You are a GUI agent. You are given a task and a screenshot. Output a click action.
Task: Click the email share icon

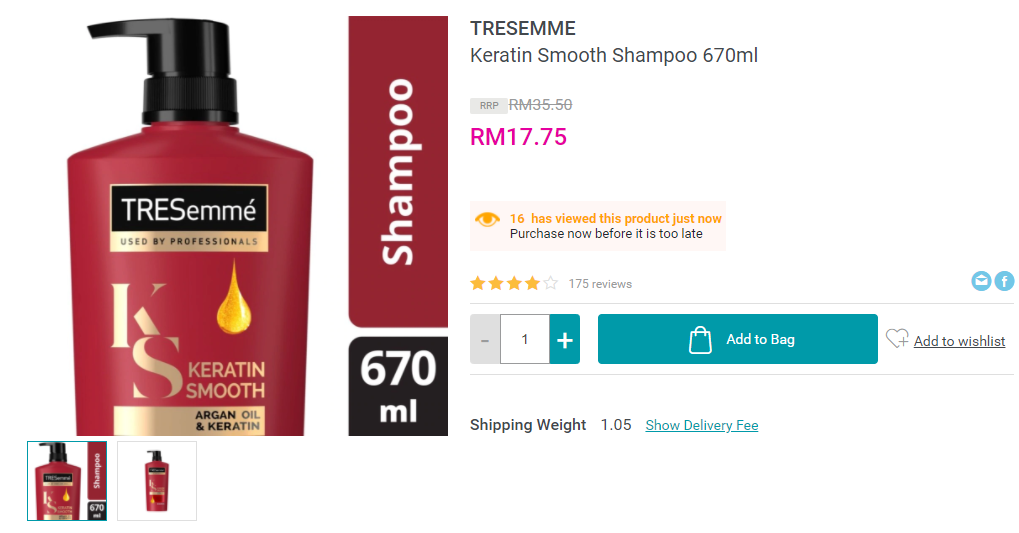click(x=981, y=281)
